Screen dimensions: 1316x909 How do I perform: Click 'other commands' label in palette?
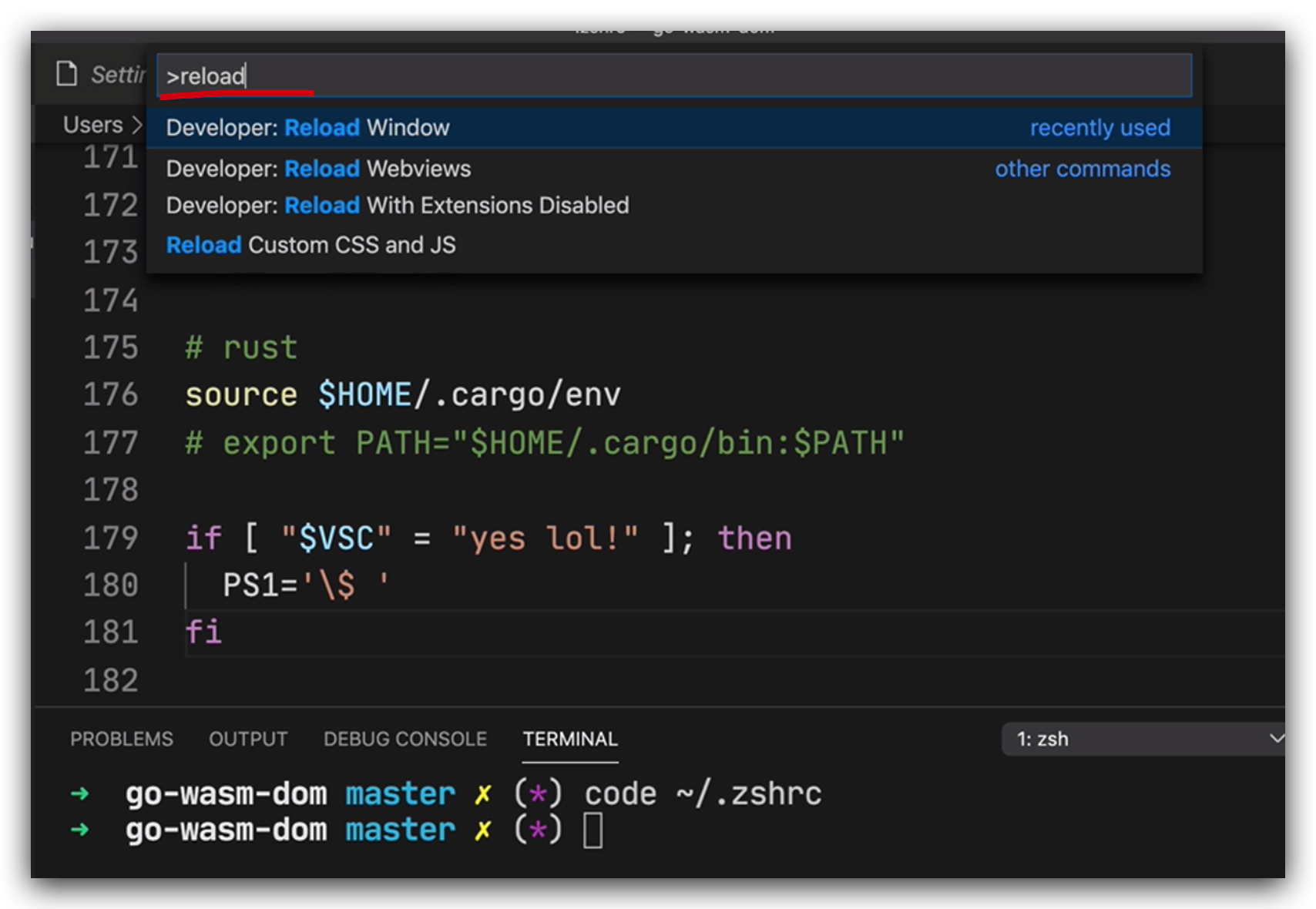pos(1083,169)
